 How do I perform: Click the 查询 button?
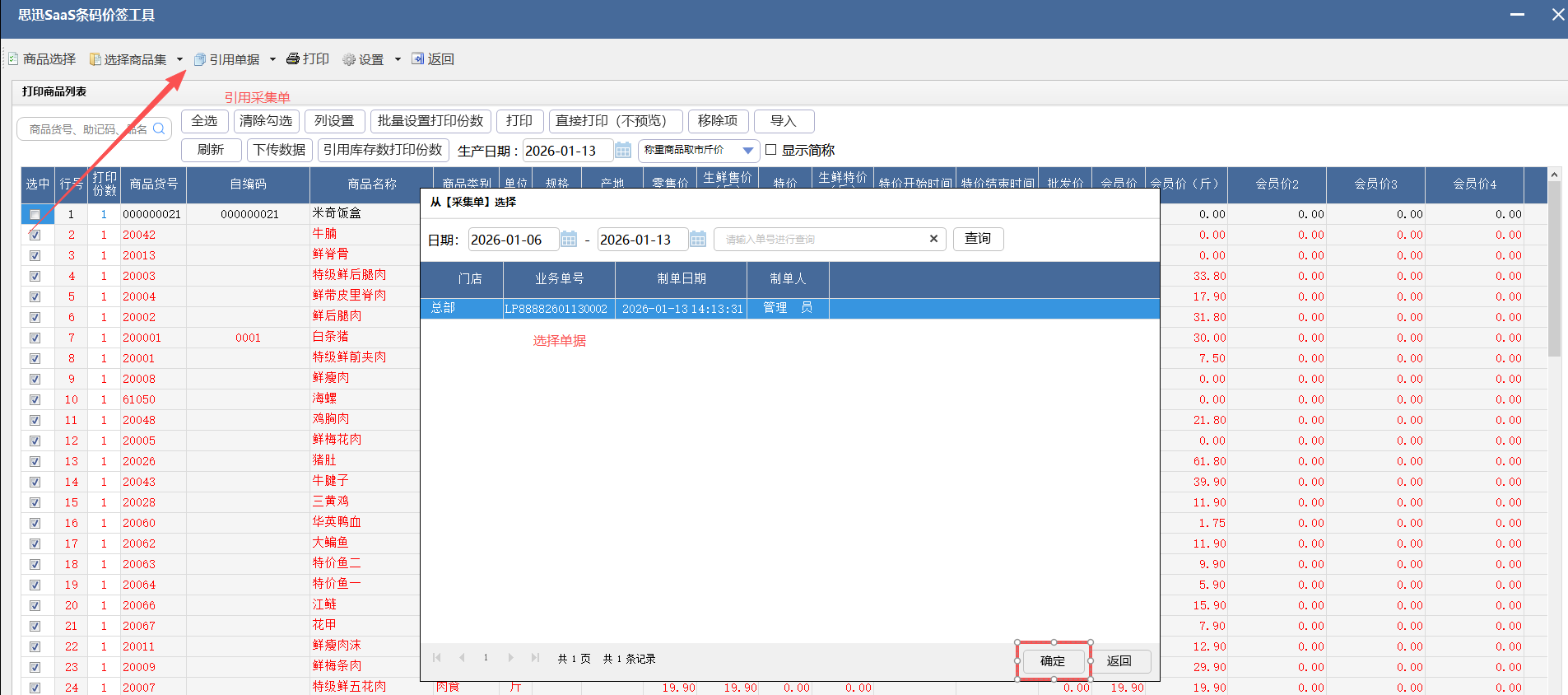[x=978, y=239]
